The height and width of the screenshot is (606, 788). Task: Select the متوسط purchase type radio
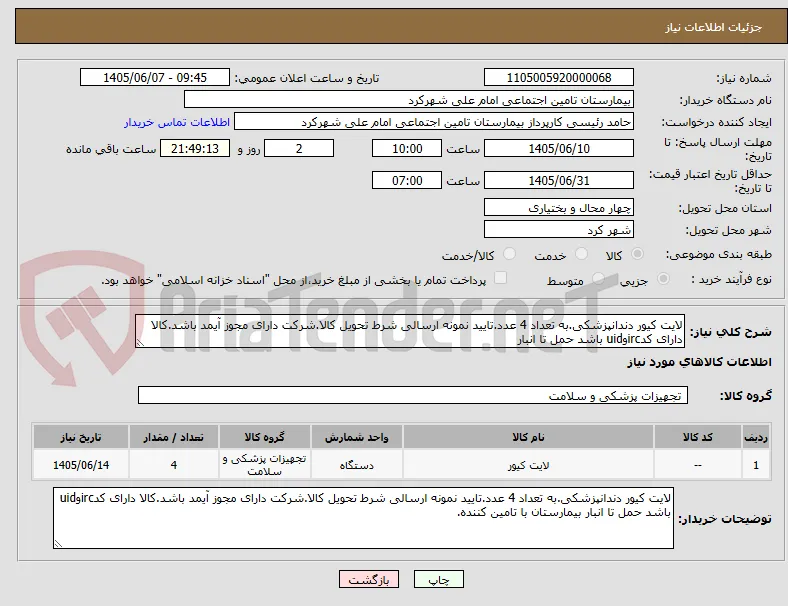(598, 278)
